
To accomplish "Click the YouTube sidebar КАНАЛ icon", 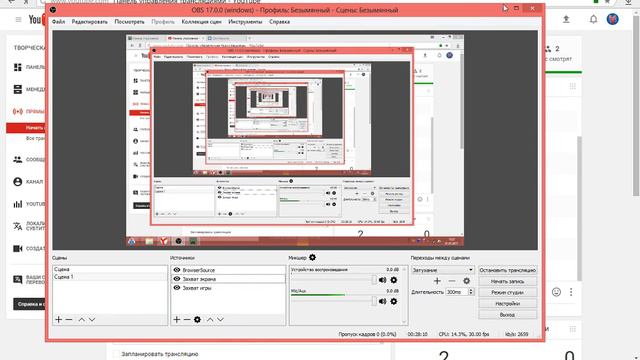I will (18, 182).
